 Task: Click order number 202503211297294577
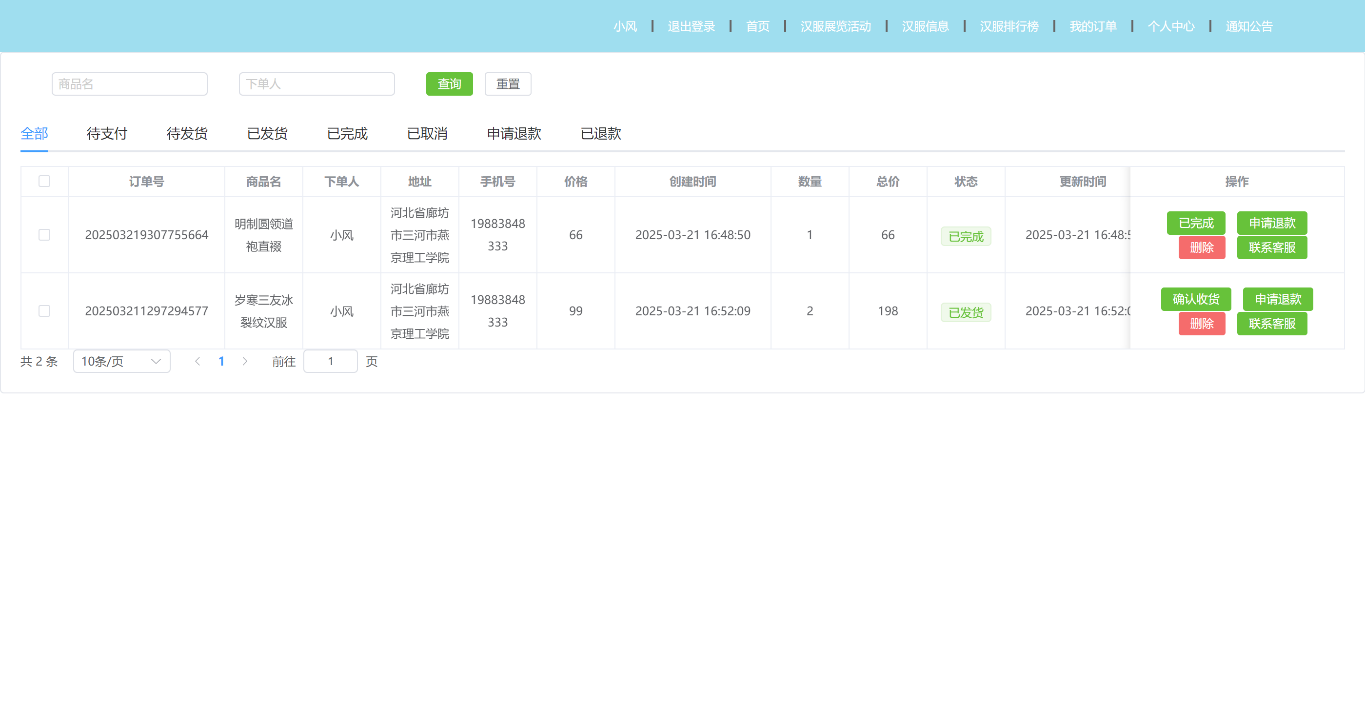pos(147,311)
